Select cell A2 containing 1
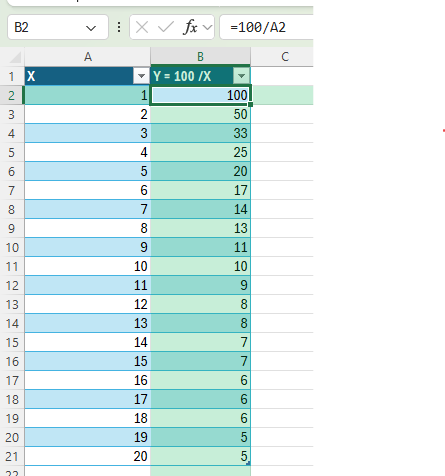The image size is (445, 476). (x=88, y=95)
